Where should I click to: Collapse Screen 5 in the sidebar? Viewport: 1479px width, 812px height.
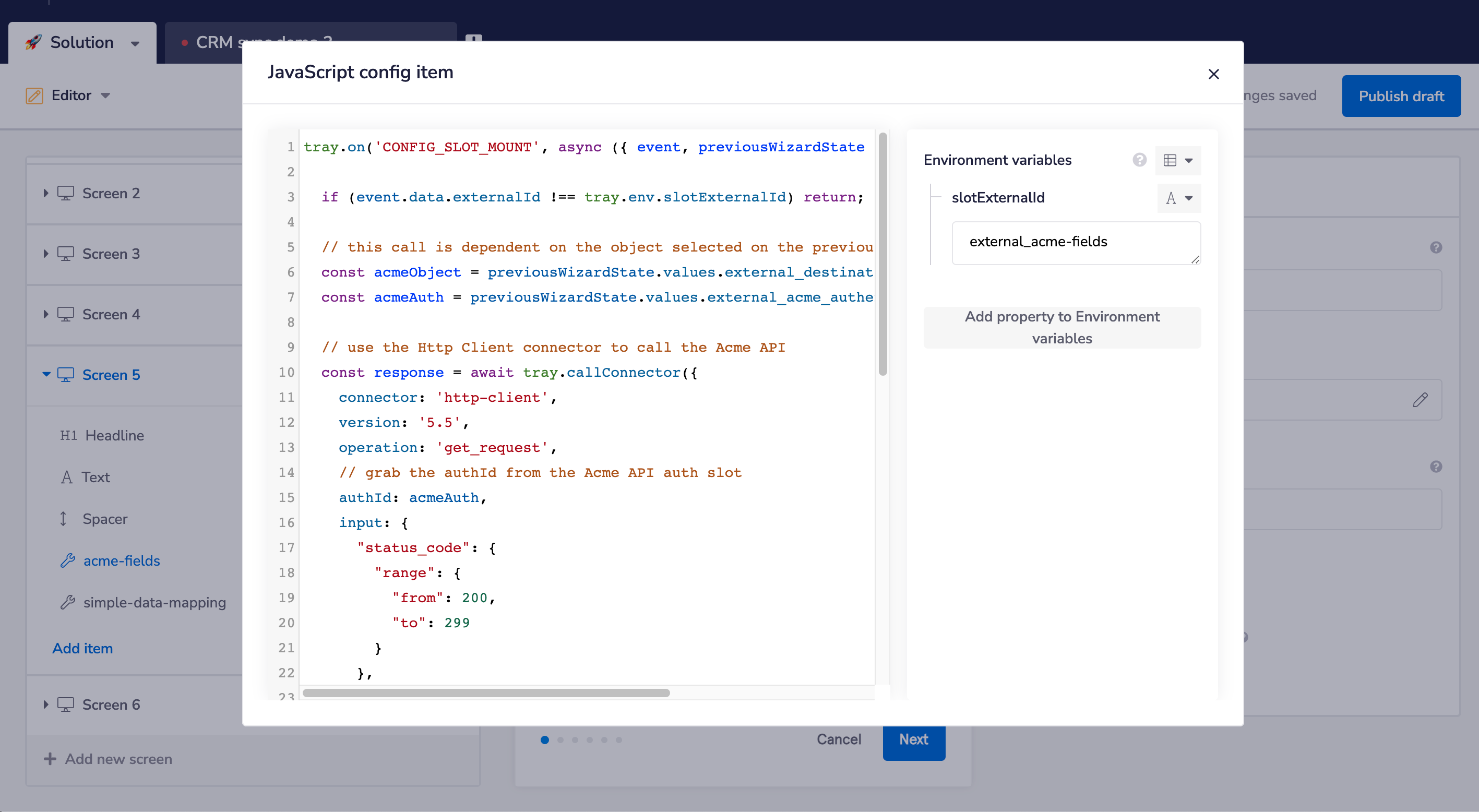pos(46,374)
